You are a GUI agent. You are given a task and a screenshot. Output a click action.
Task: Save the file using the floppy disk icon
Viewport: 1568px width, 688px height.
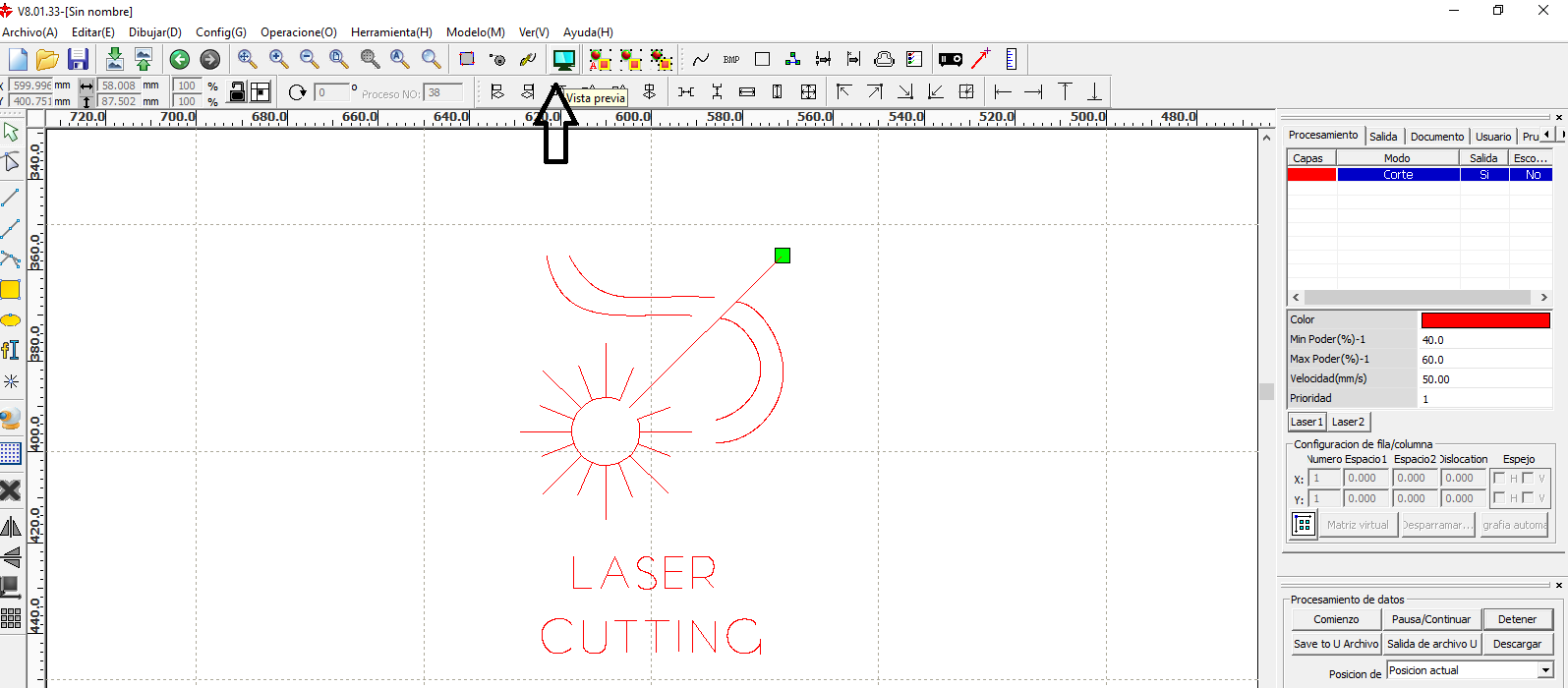click(x=78, y=59)
